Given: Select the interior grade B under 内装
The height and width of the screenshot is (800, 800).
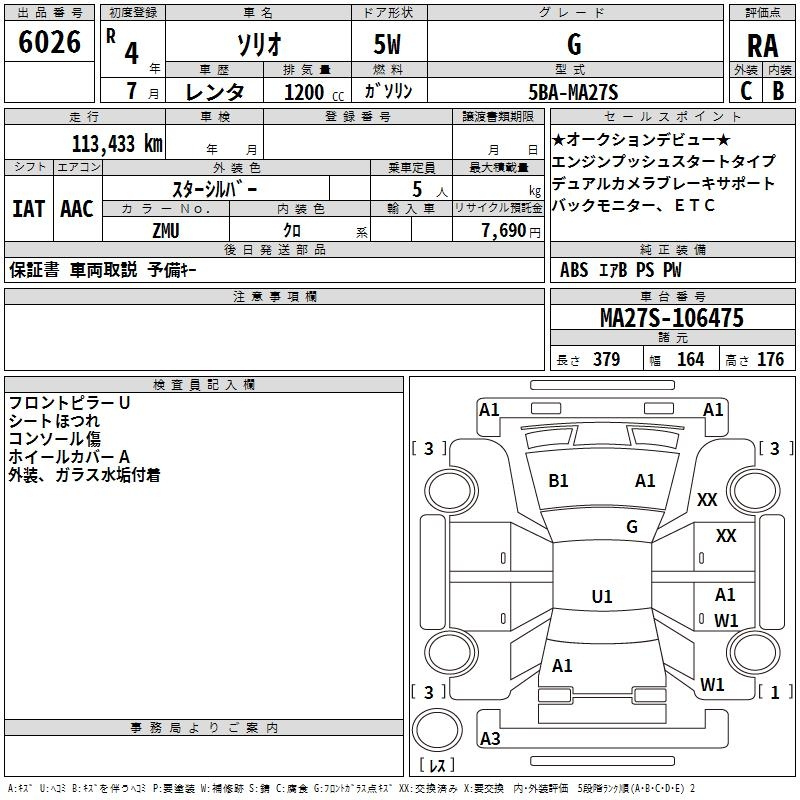Looking at the screenshot, I should (x=779, y=91).
